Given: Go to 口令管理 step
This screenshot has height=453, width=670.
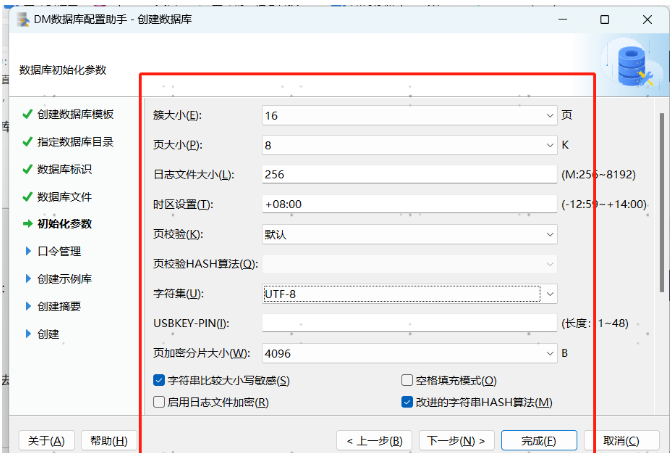Looking at the screenshot, I should [x=59, y=251].
